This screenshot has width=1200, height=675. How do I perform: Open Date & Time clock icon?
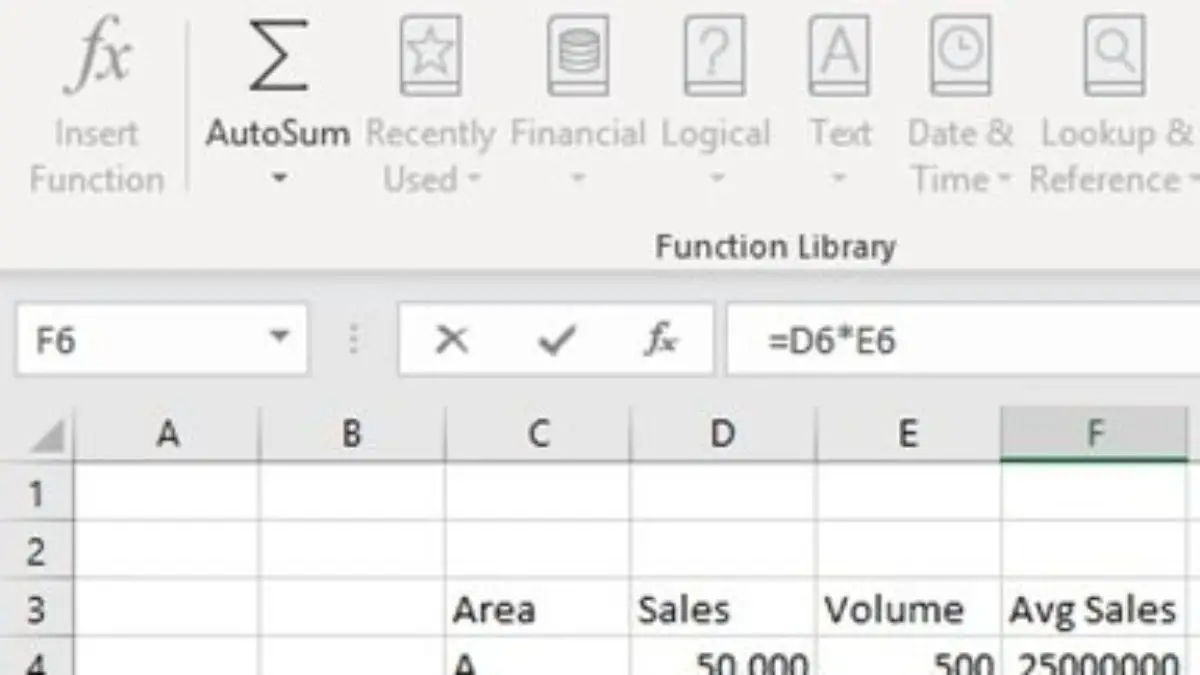coord(960,56)
